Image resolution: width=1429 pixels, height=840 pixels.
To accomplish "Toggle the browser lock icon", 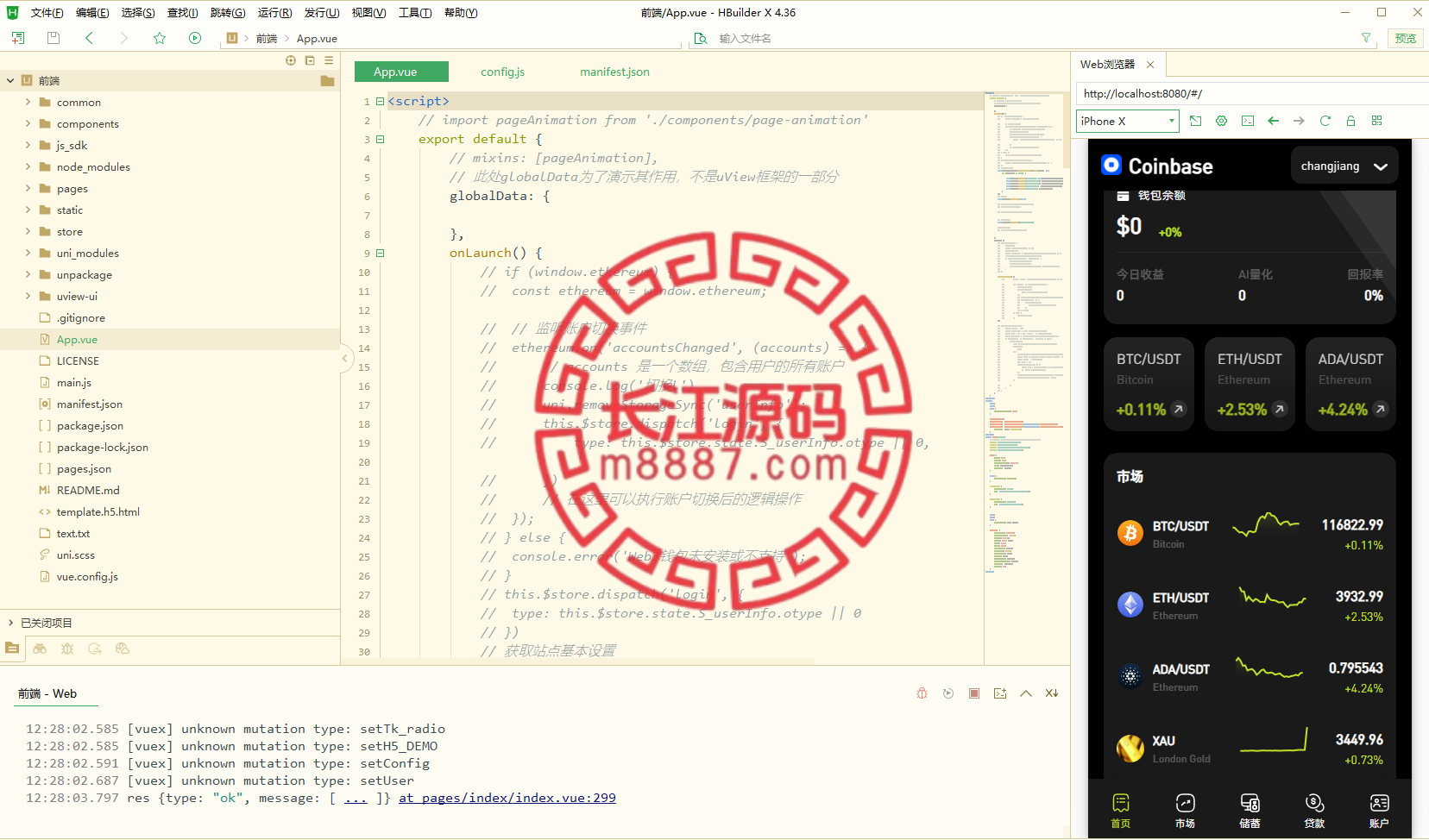I will coord(1351,121).
